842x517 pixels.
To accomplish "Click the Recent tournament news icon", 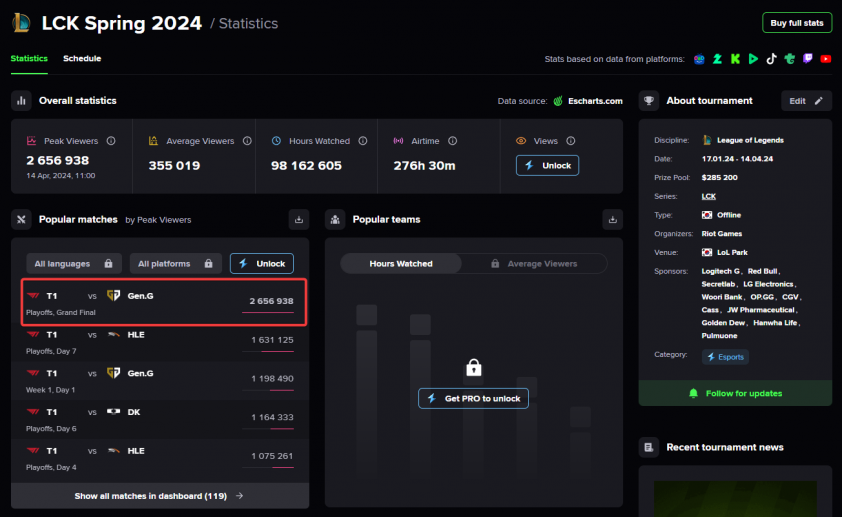I will coord(649,447).
